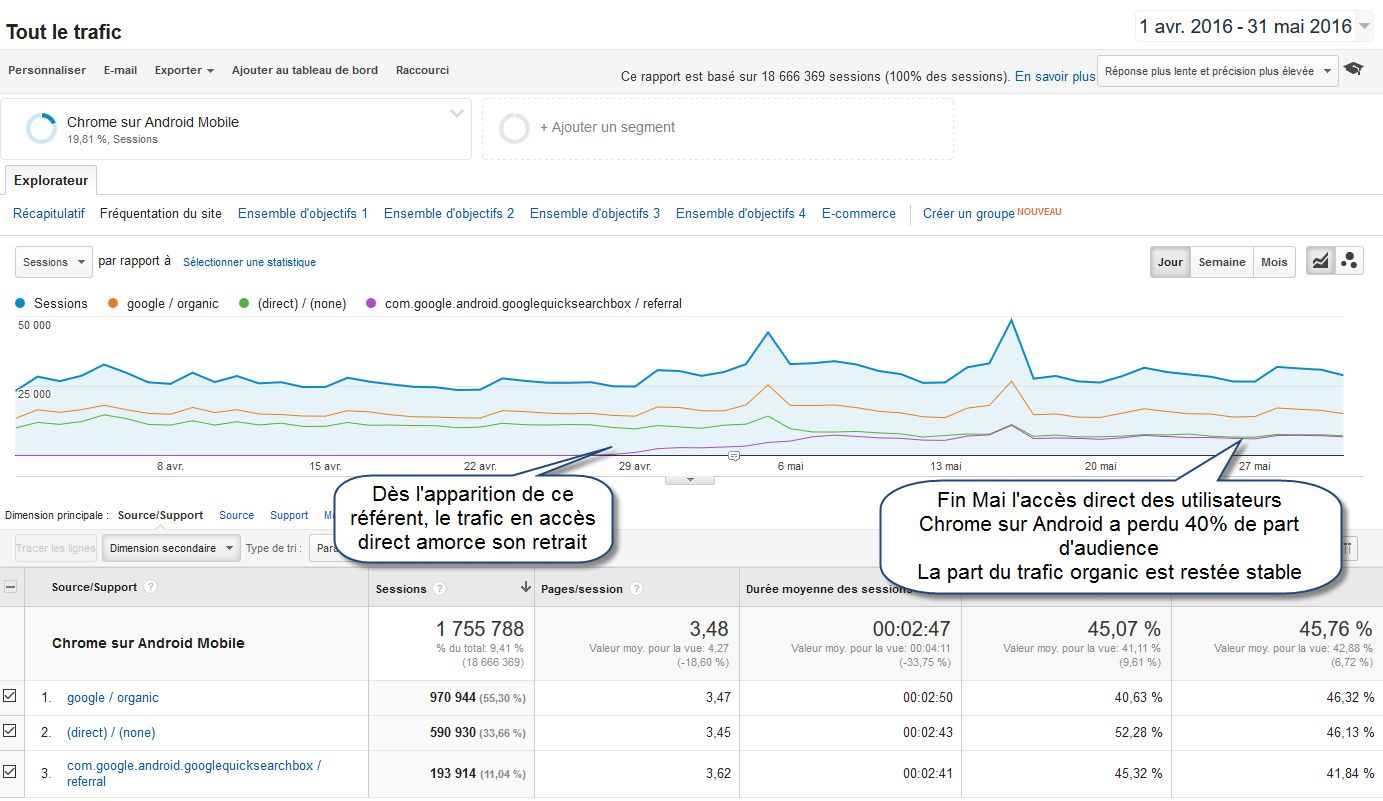The width and height of the screenshot is (1383, 801).
Task: Click the E-mail button
Action: (121, 70)
